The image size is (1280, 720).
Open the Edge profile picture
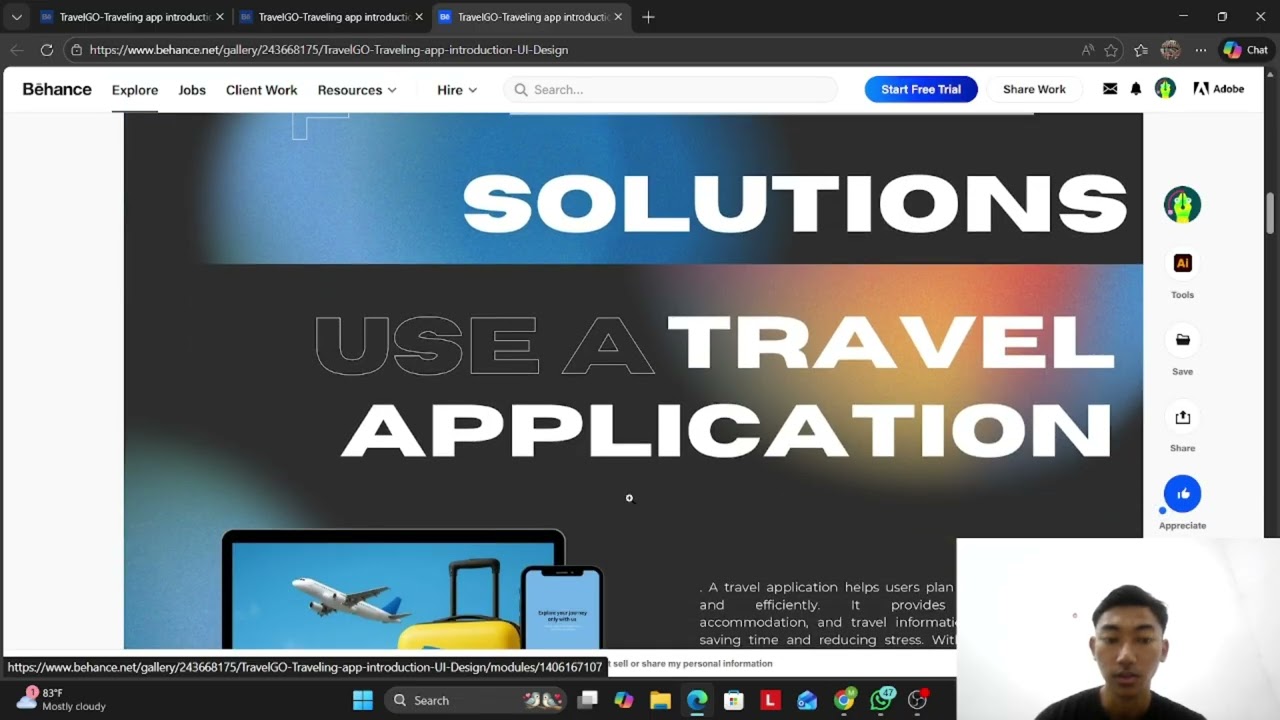(1170, 49)
